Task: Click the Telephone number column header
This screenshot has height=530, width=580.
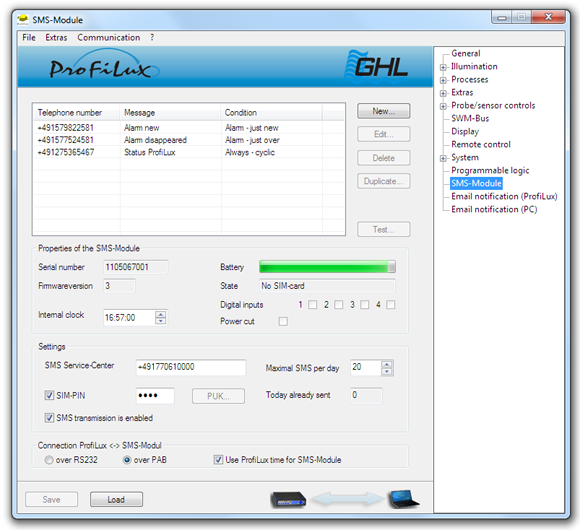Action: (77, 112)
